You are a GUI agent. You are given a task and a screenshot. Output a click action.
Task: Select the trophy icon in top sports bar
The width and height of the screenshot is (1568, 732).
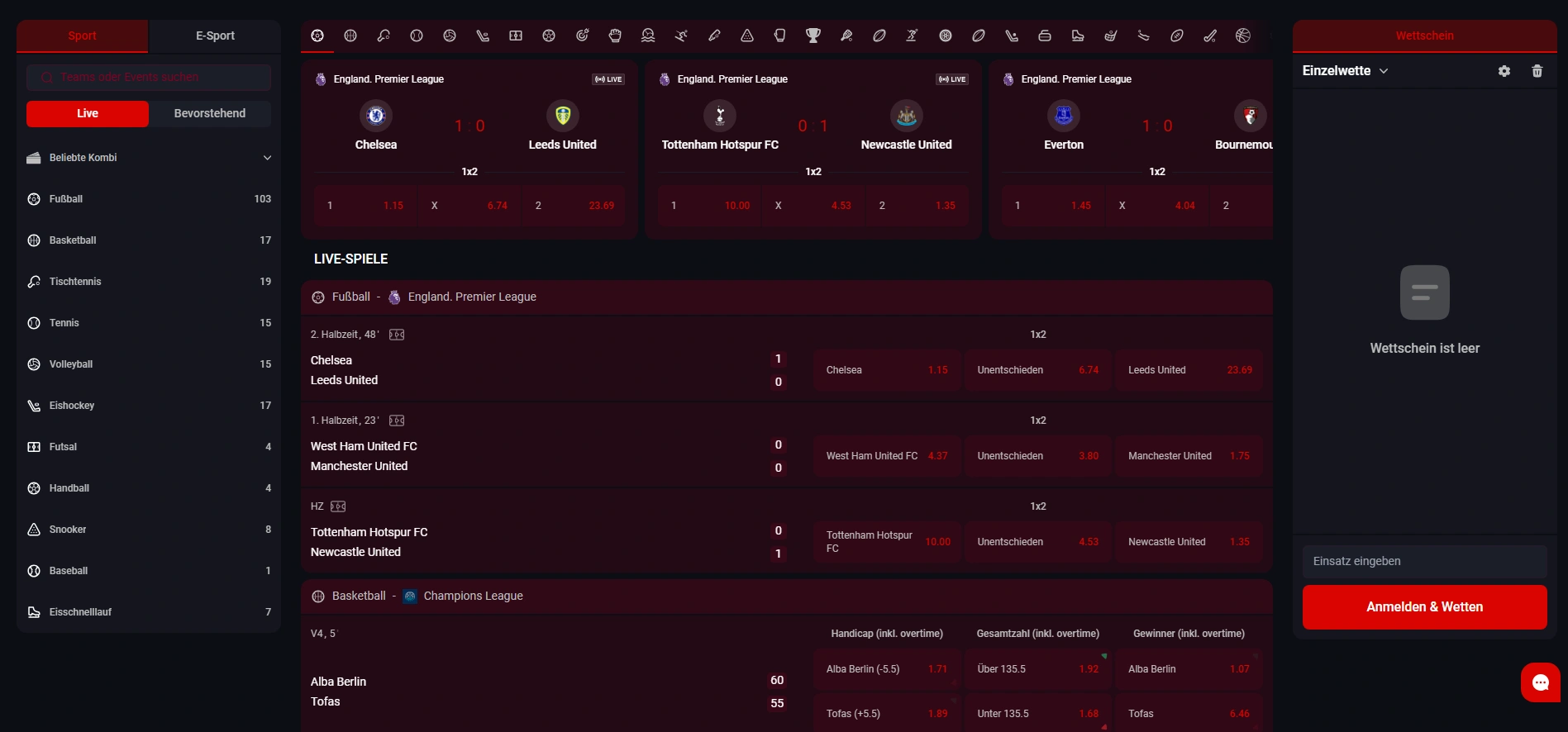coord(813,36)
